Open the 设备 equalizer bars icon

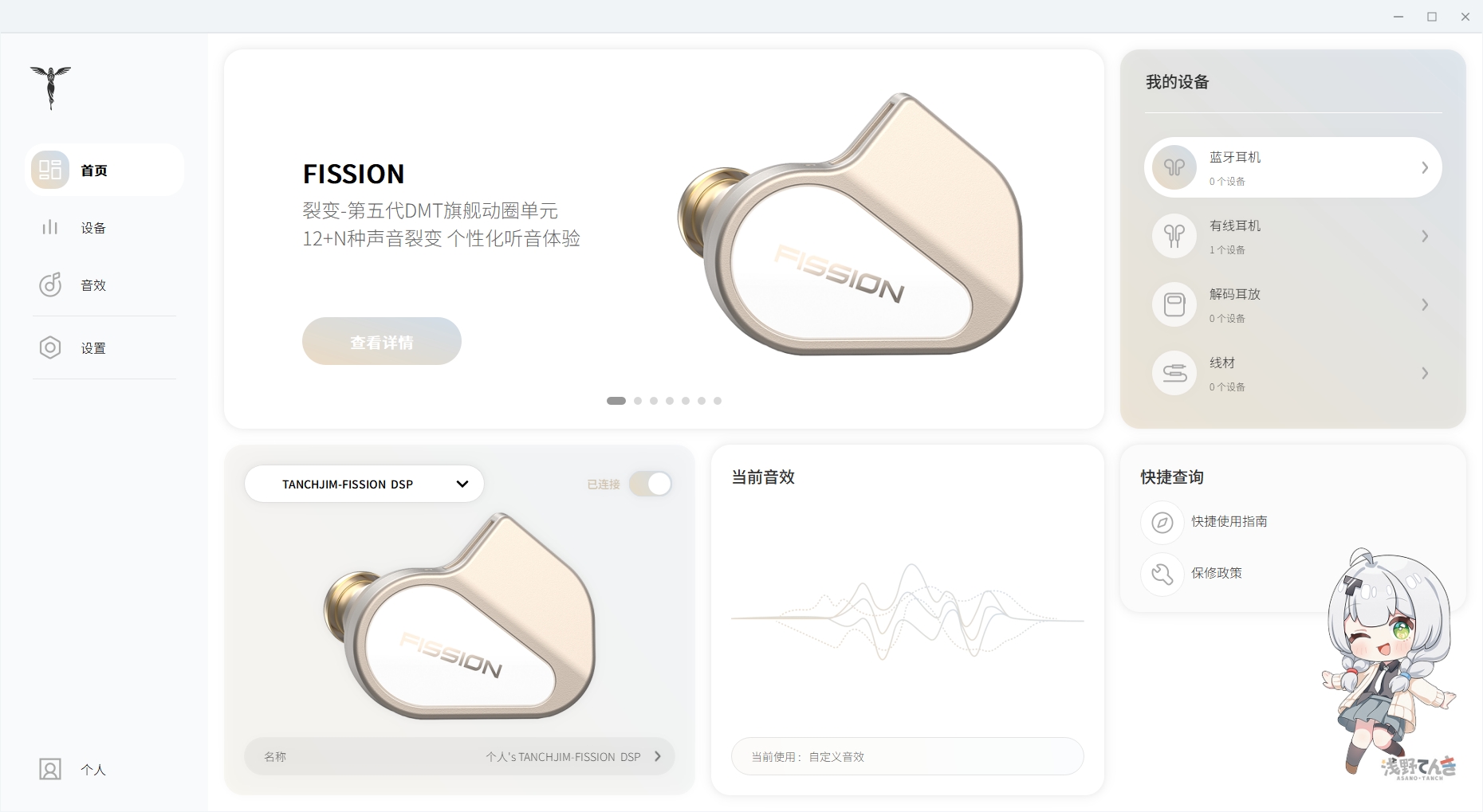click(x=50, y=228)
